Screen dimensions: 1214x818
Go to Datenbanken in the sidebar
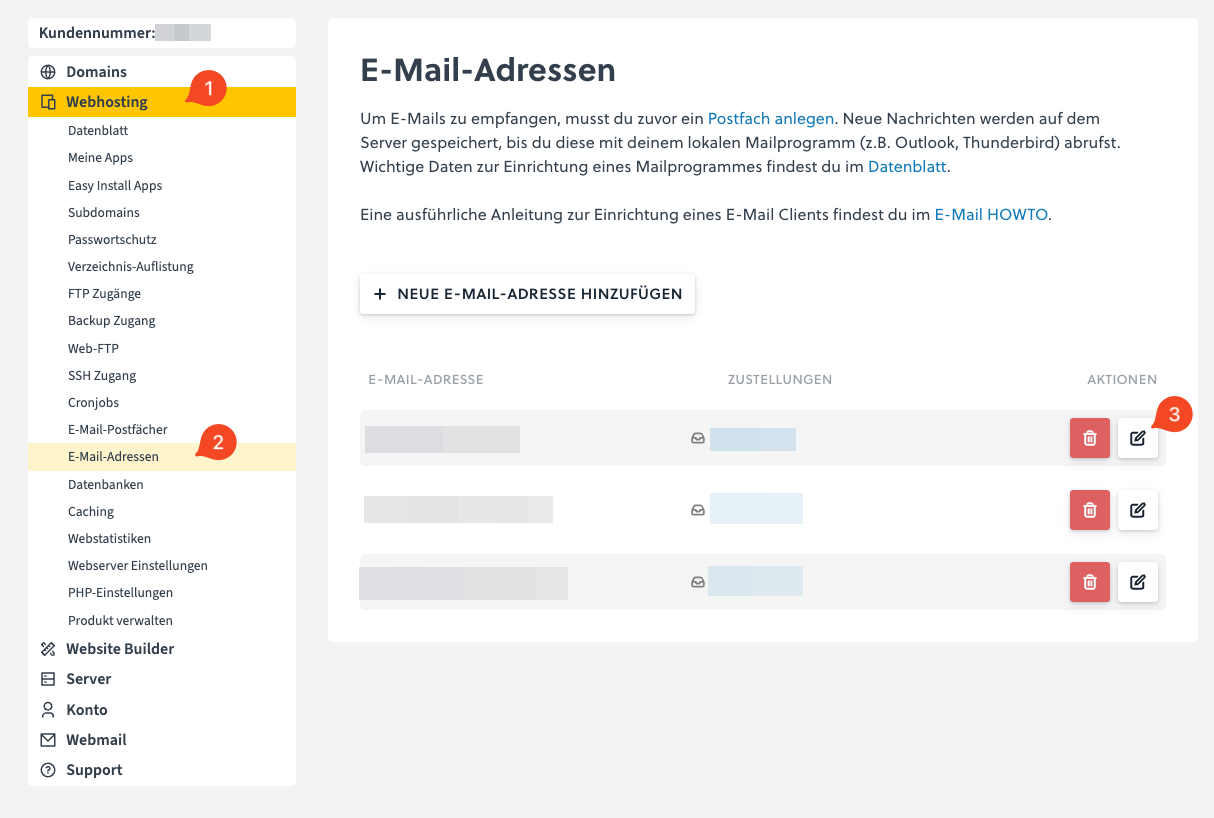[x=105, y=484]
